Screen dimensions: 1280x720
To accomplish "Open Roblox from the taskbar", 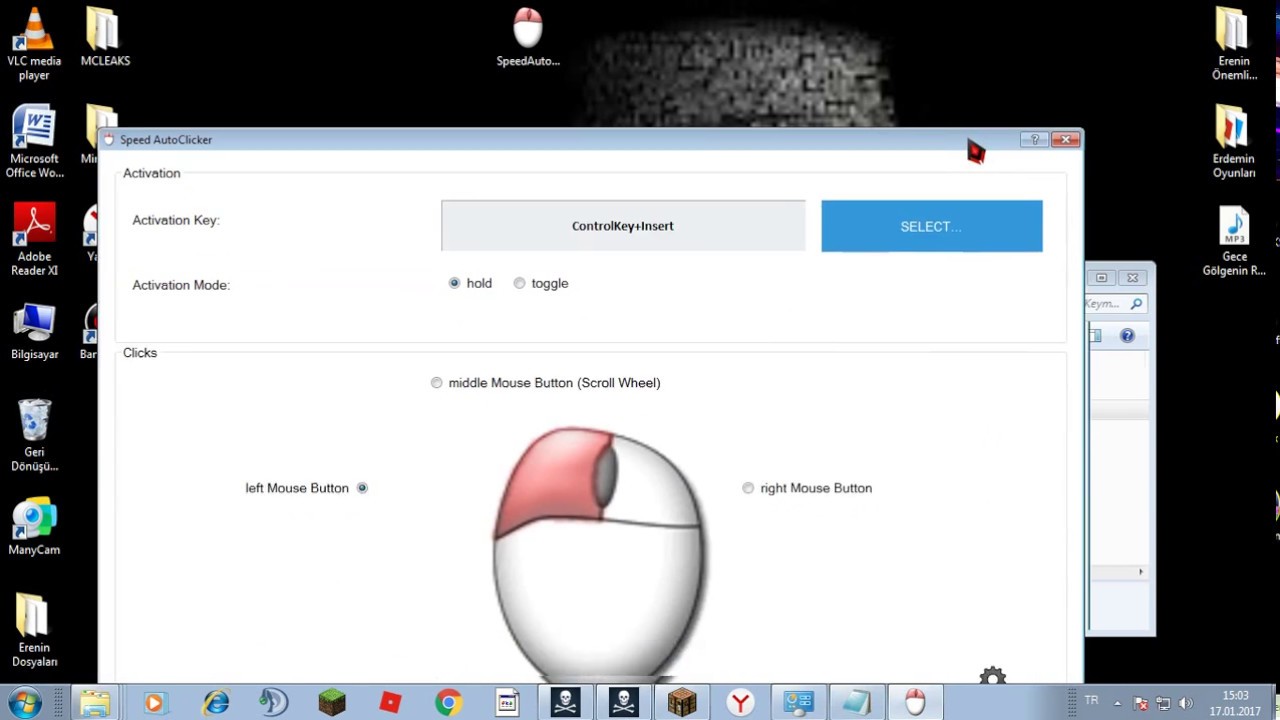I will (389, 701).
